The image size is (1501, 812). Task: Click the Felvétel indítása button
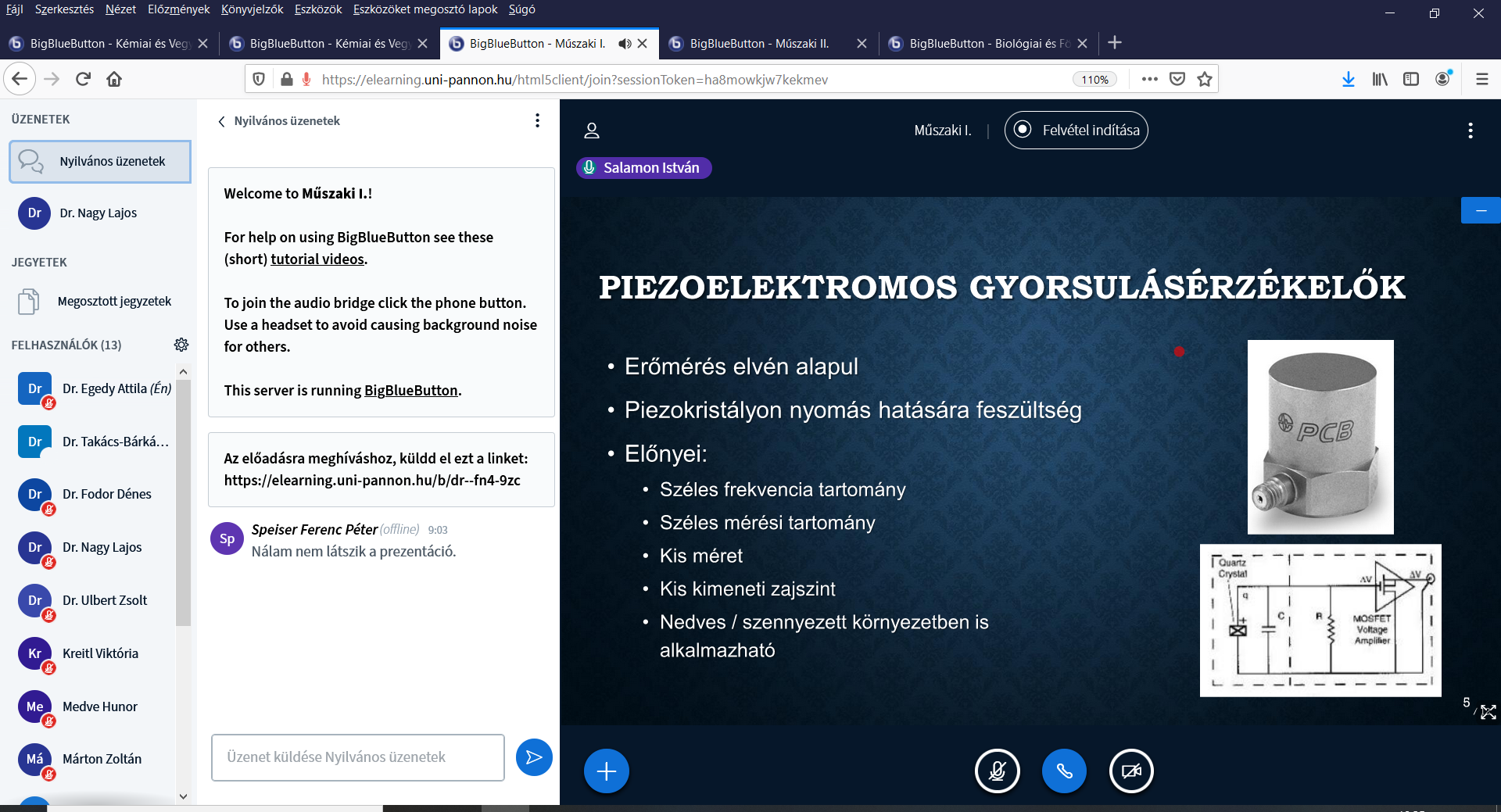(x=1076, y=131)
